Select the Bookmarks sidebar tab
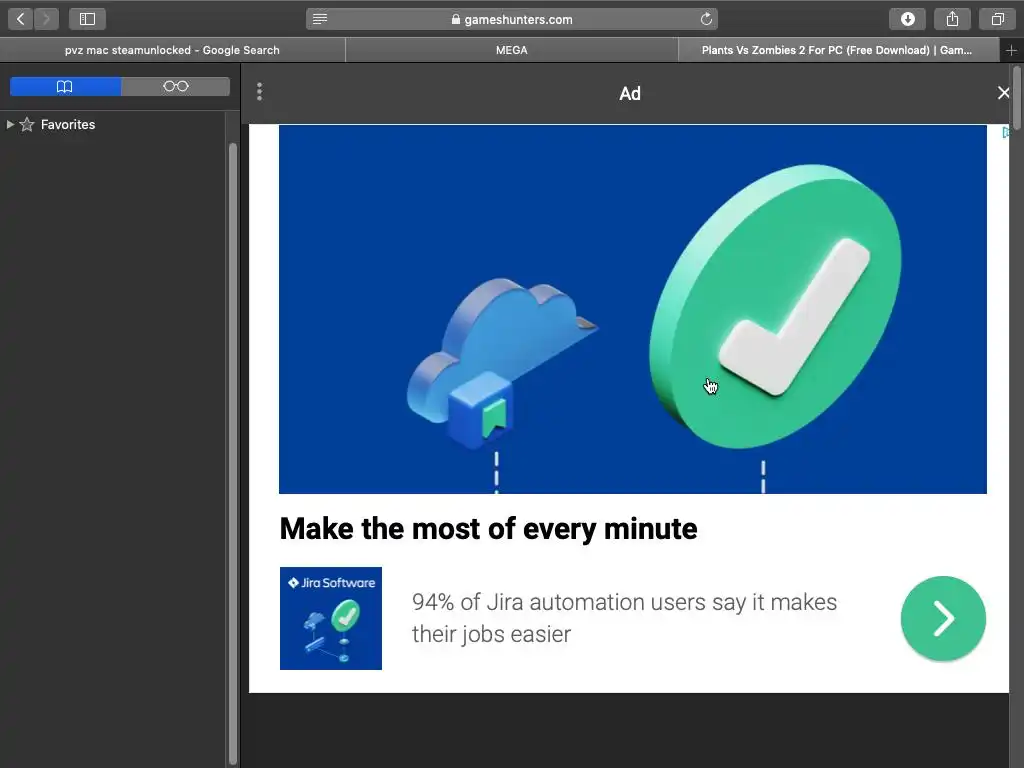The image size is (1024, 768). (65, 86)
